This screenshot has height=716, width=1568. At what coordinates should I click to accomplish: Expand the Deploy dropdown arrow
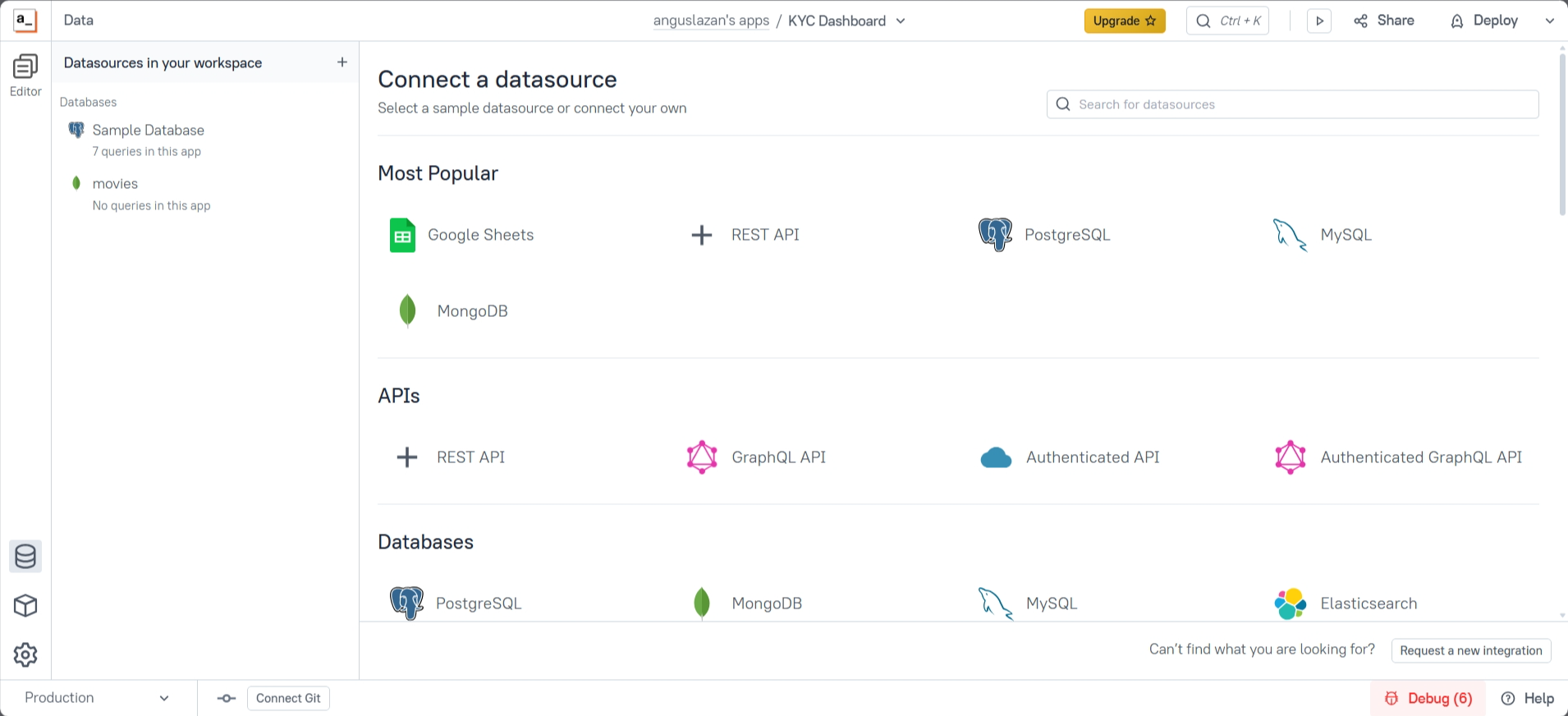point(1550,21)
